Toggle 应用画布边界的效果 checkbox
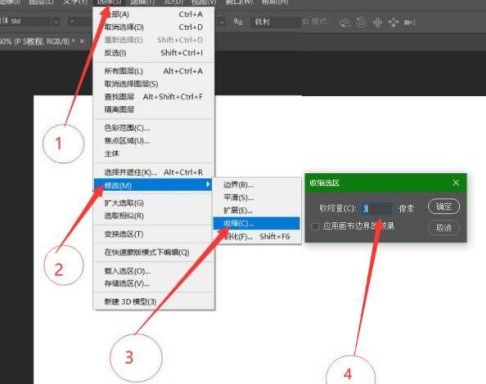The height and width of the screenshot is (384, 486). (x=315, y=227)
